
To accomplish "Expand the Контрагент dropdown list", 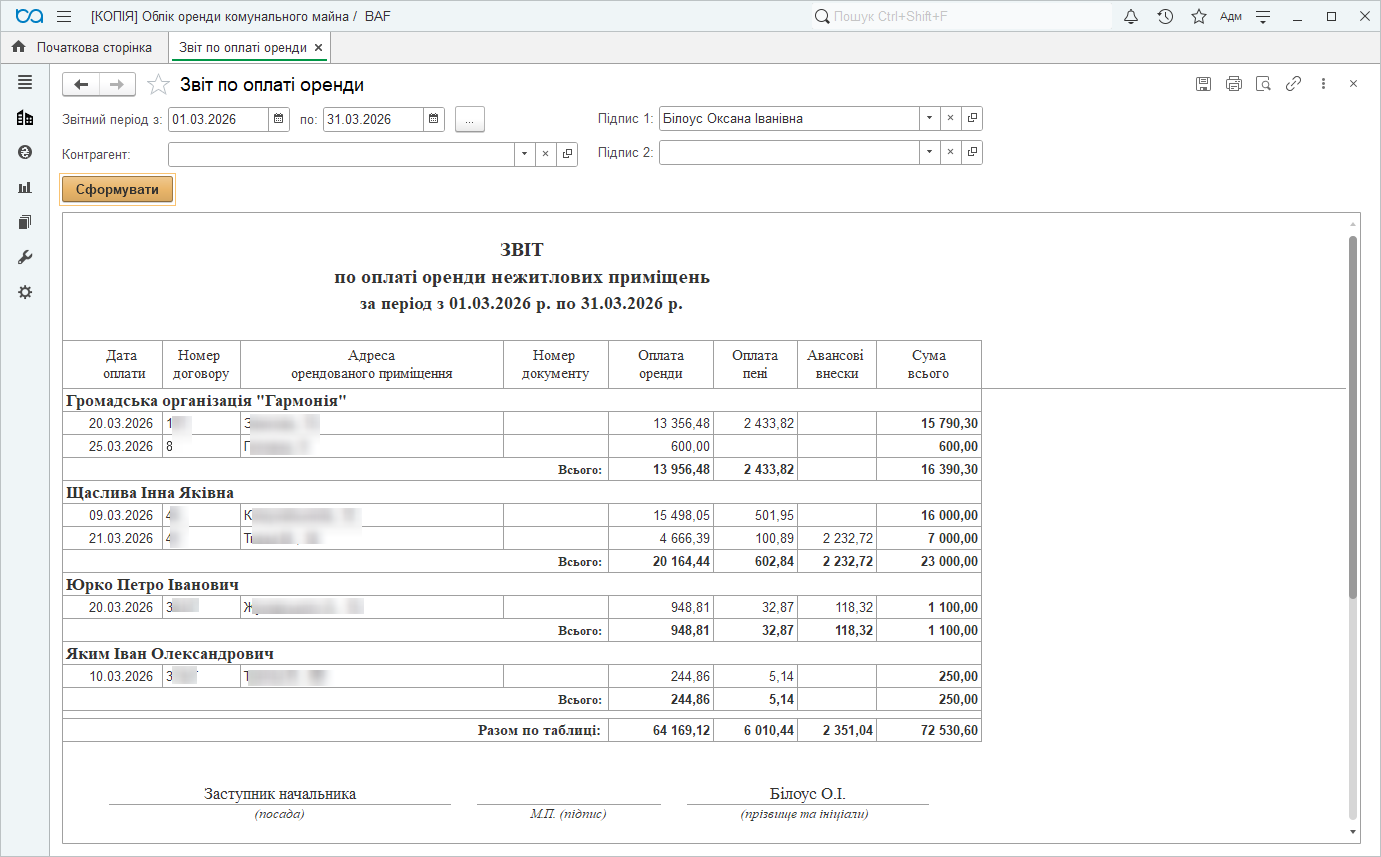I will pyautogui.click(x=525, y=154).
